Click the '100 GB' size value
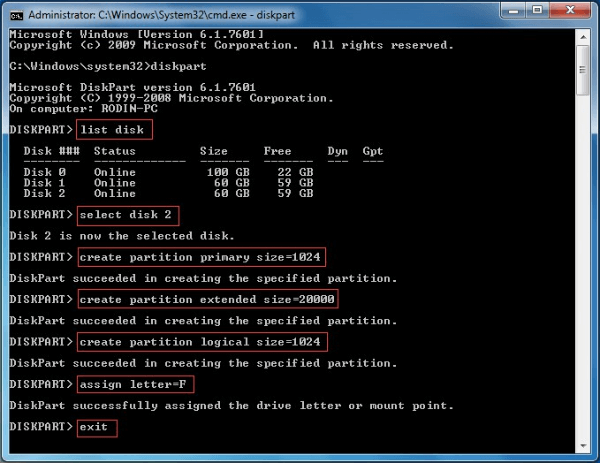This screenshot has width=601, height=463. tap(228, 172)
